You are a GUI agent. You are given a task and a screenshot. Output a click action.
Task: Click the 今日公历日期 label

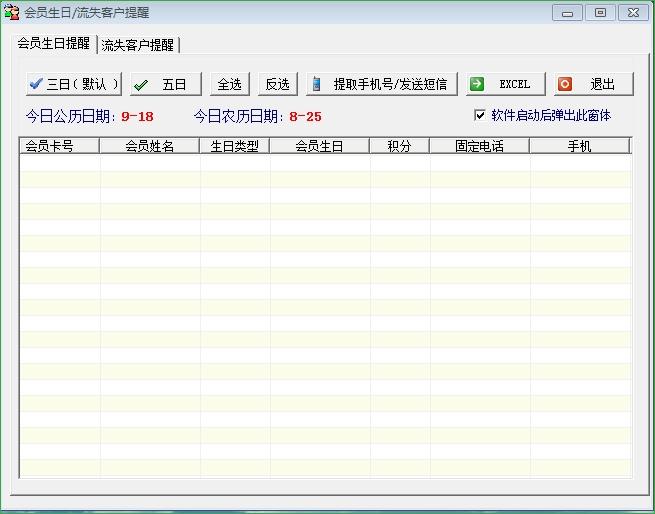[x=71, y=116]
